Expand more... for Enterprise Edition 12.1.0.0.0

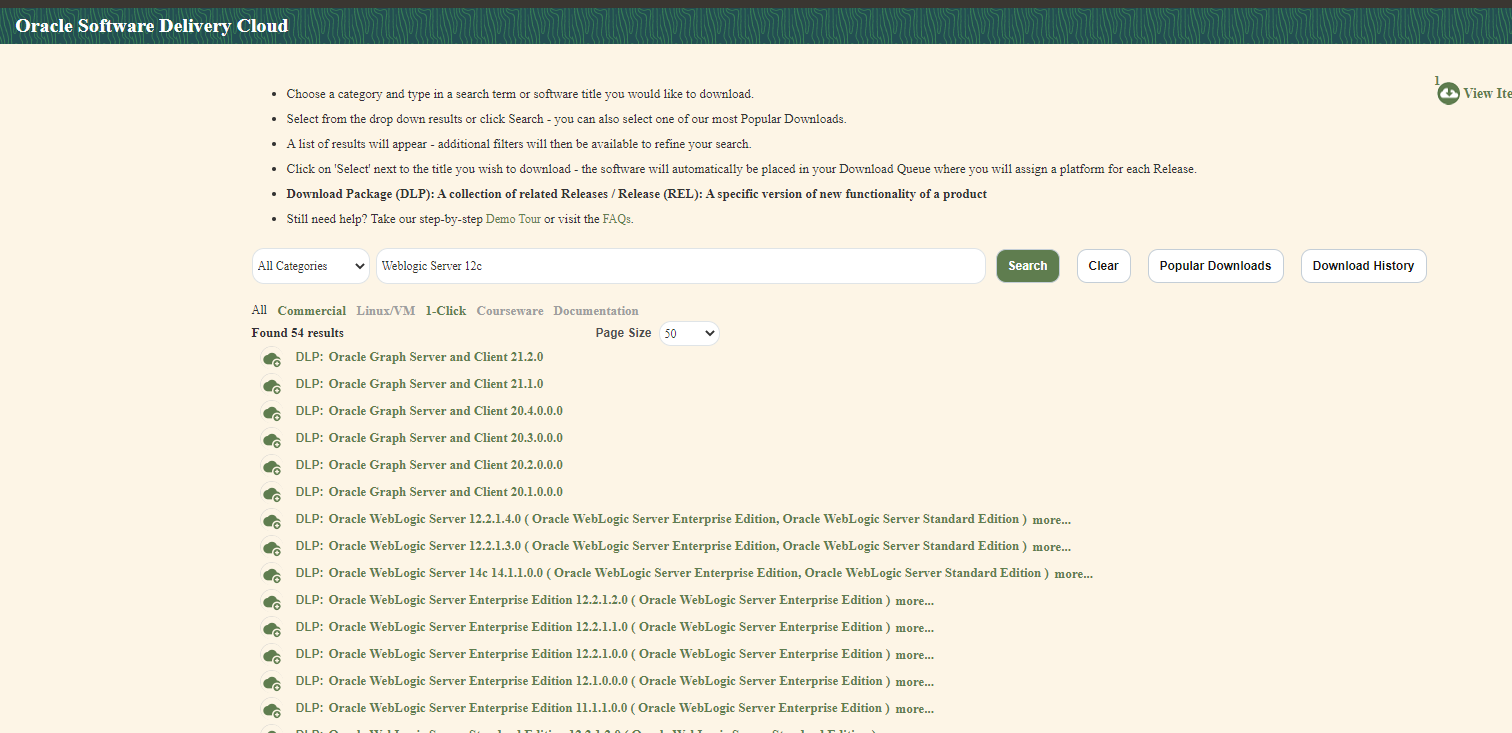914,682
